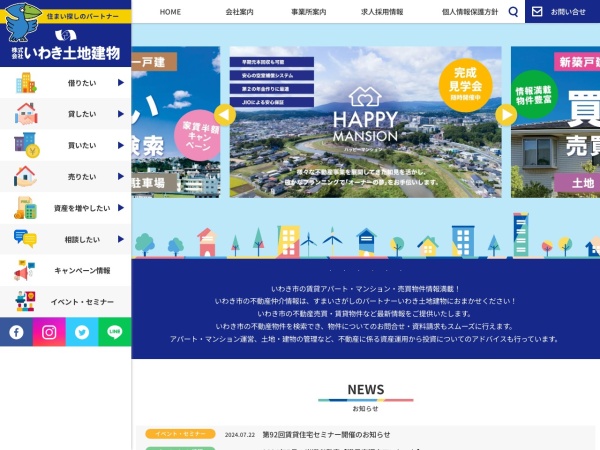Click the 借りたい menu label
This screenshot has width=600, height=450.
click(x=82, y=83)
